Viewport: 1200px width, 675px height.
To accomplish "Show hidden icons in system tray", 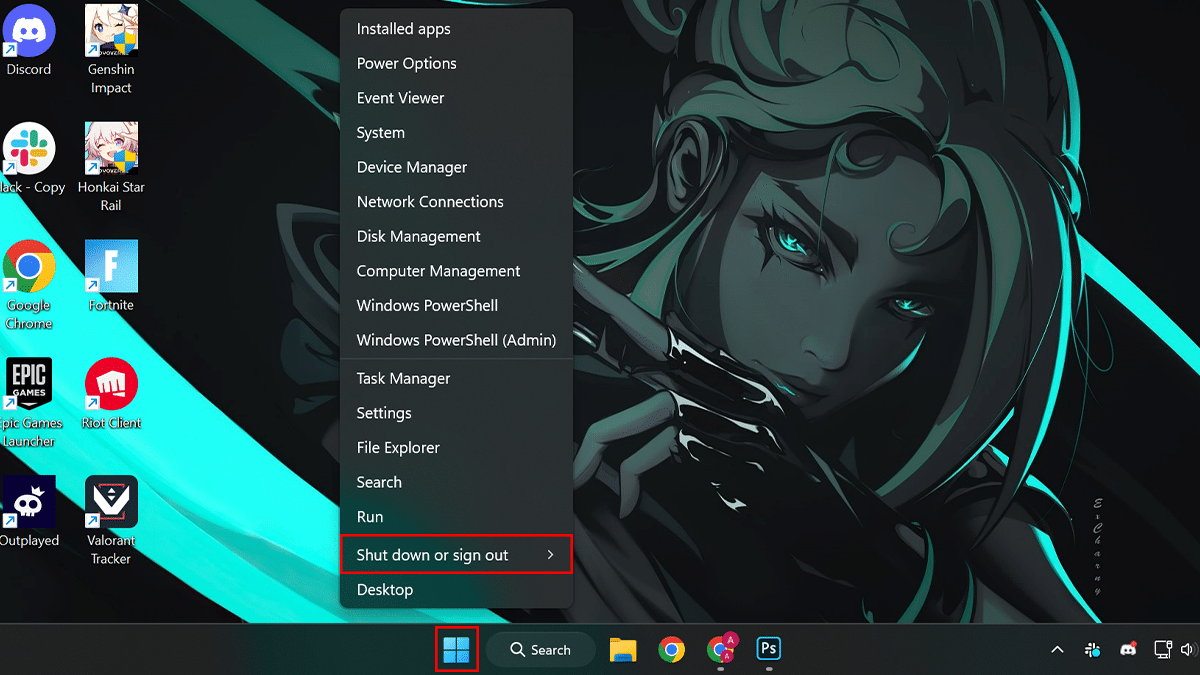I will coord(1056,650).
